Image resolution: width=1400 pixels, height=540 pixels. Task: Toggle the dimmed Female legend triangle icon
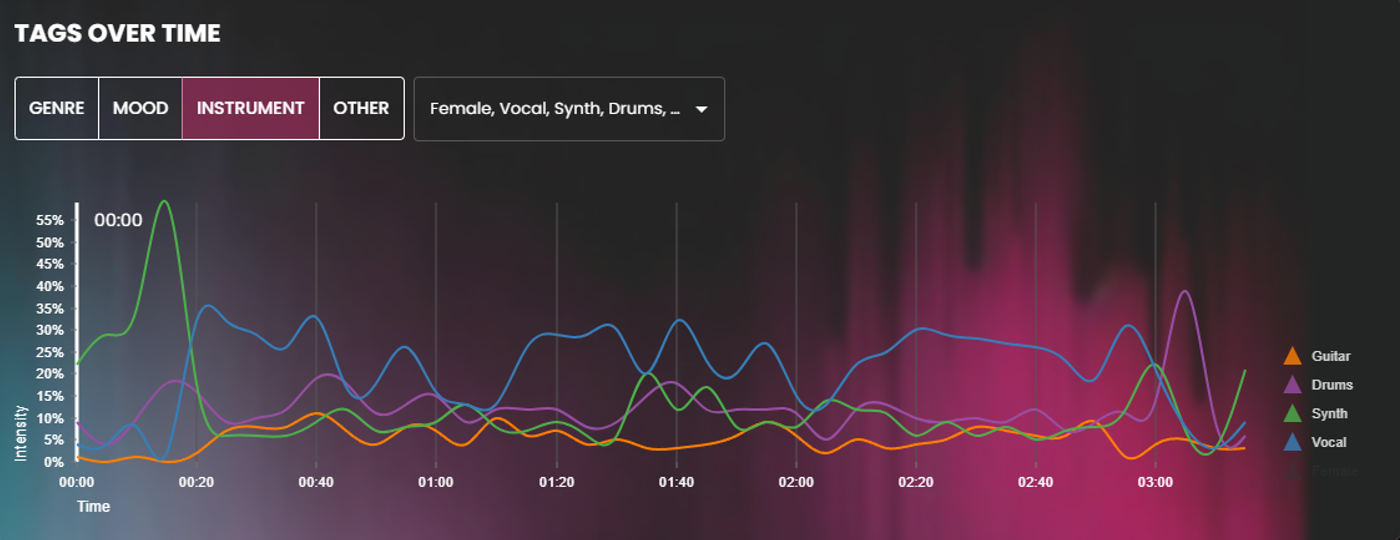click(x=1292, y=470)
